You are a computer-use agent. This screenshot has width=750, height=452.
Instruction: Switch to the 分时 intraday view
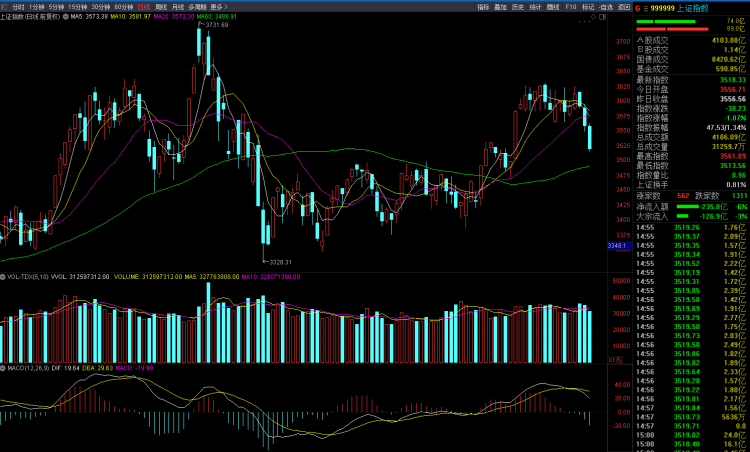tap(18, 7)
